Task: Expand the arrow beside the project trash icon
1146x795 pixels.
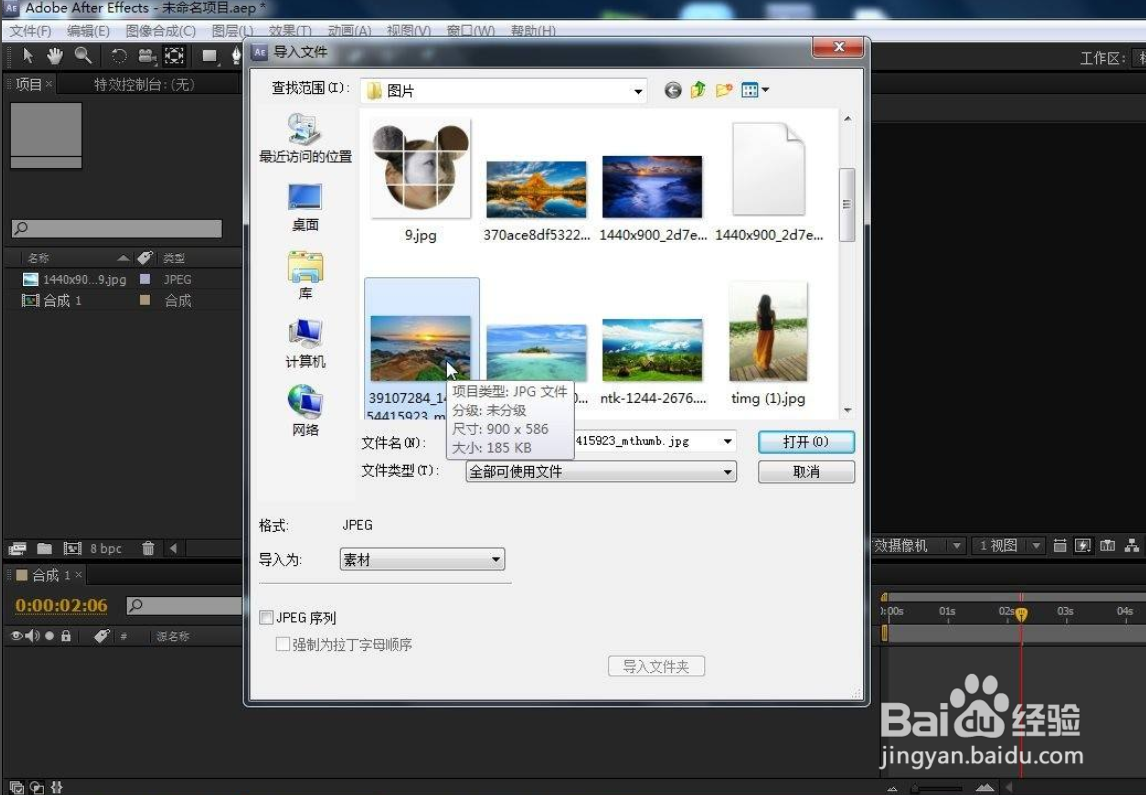Action: (x=173, y=548)
